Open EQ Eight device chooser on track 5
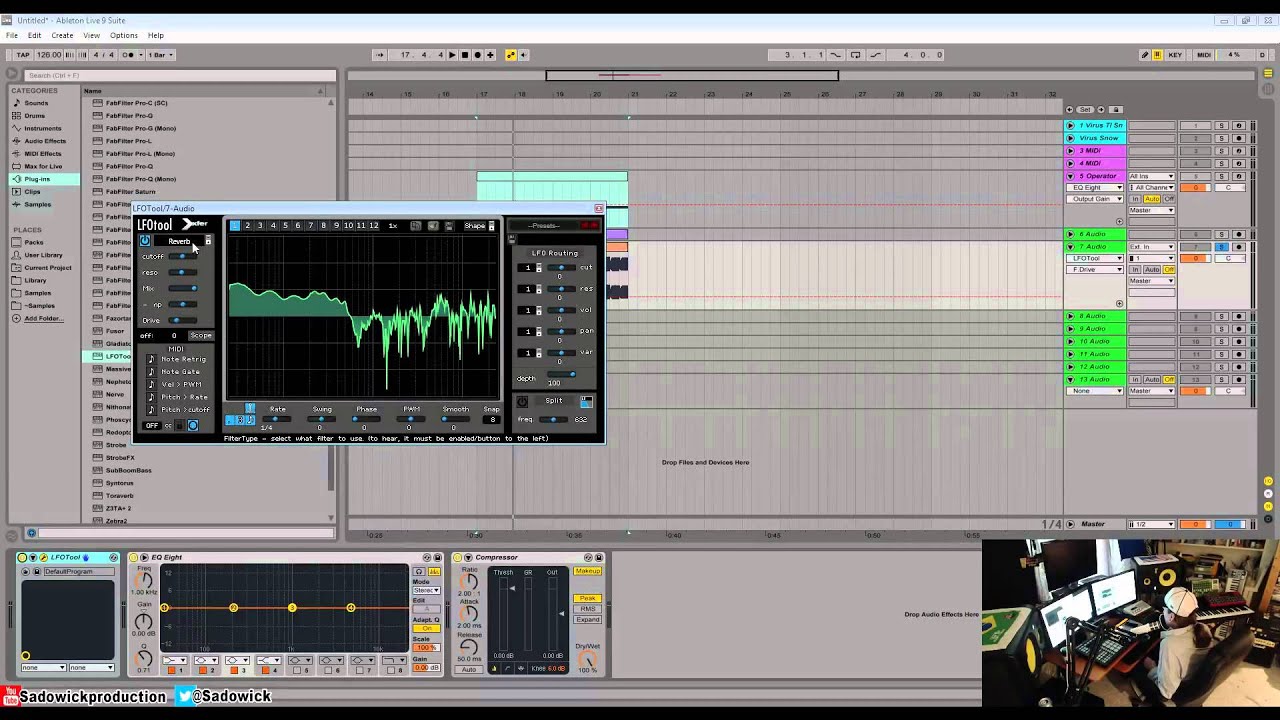This screenshot has height=720, width=1280. click(1095, 188)
